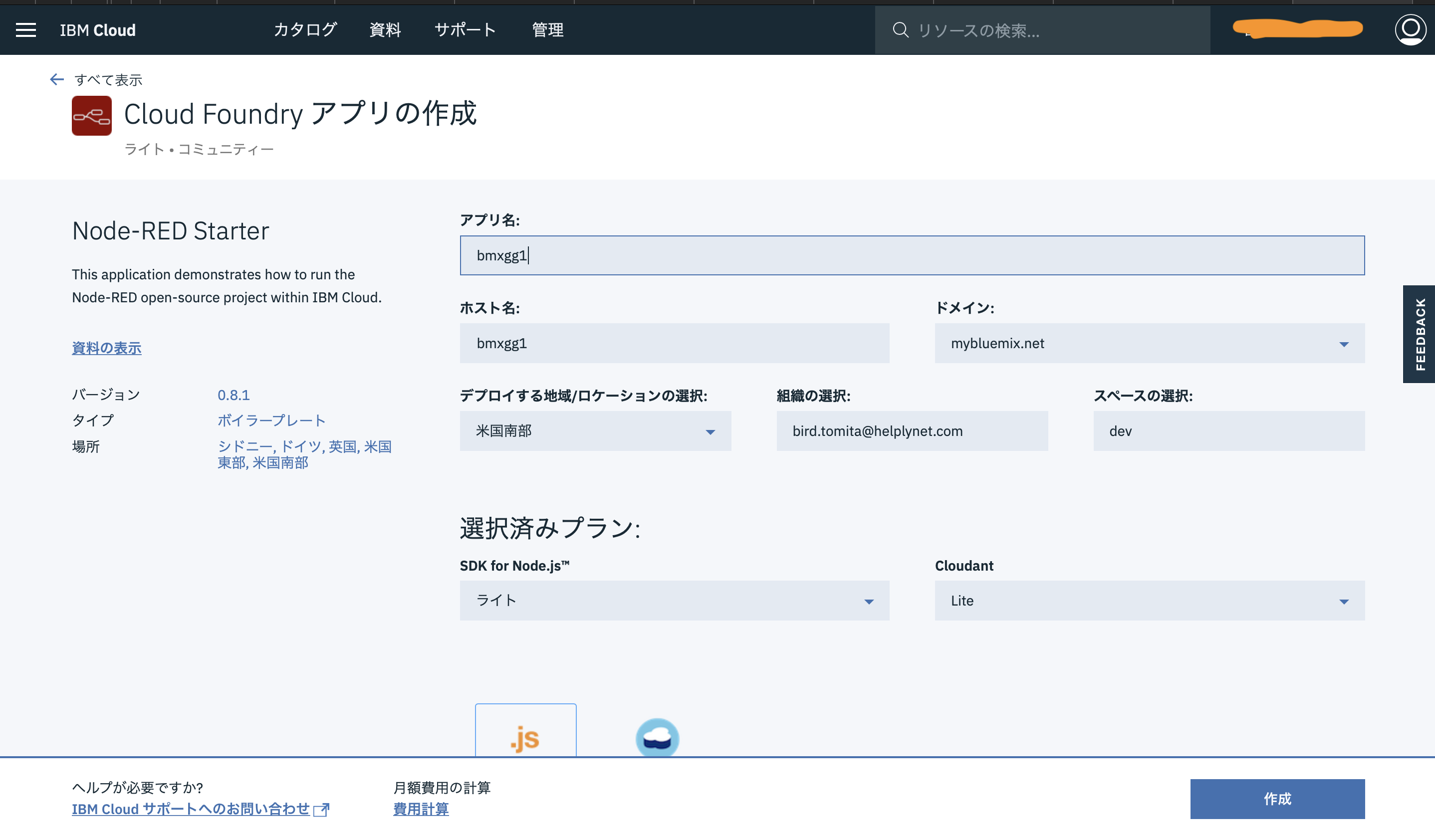Viewport: 1435px width, 840px height.
Task: Click the IBM Cloud logo
Action: 97,29
